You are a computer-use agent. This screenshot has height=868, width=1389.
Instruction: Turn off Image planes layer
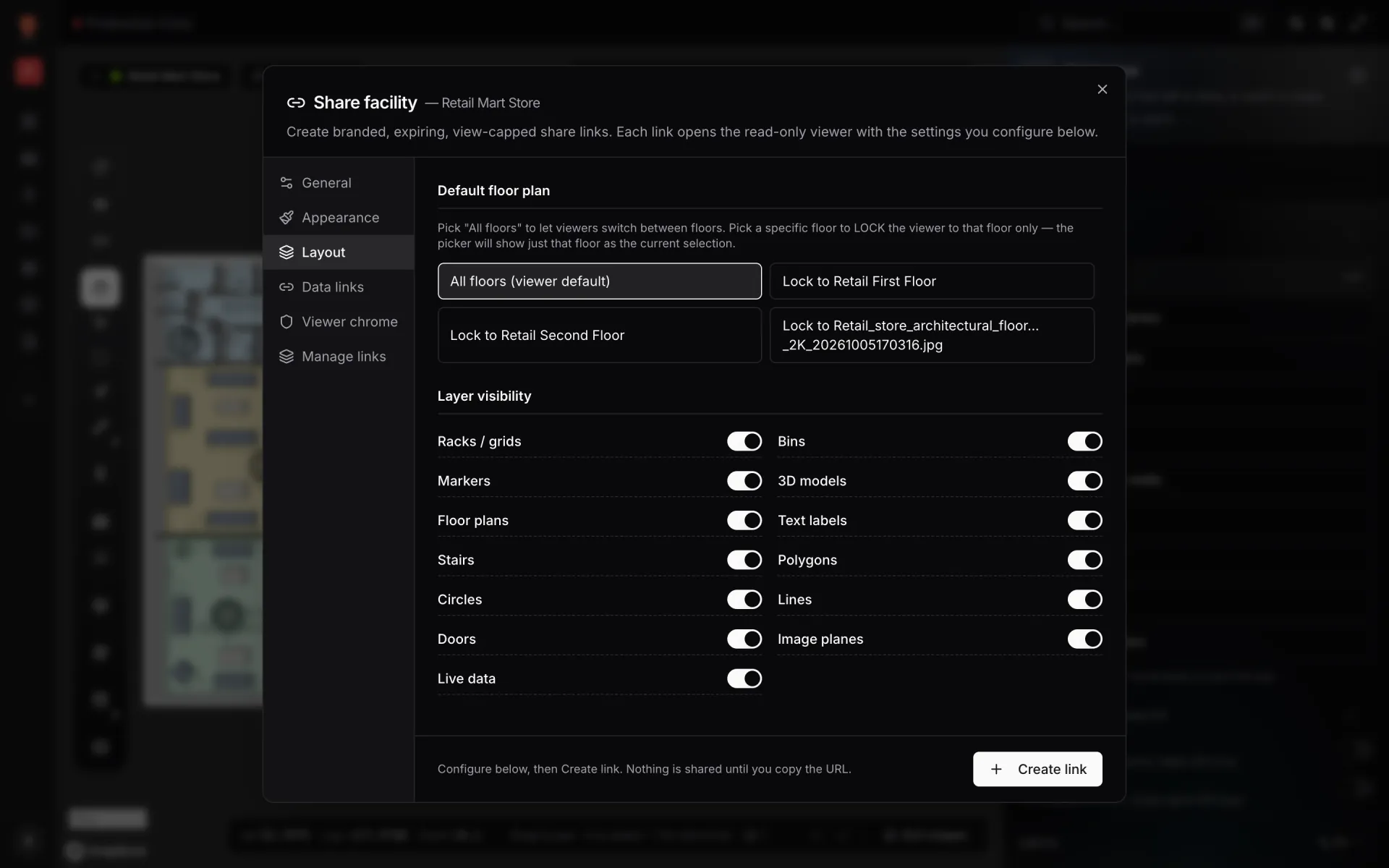click(1084, 639)
